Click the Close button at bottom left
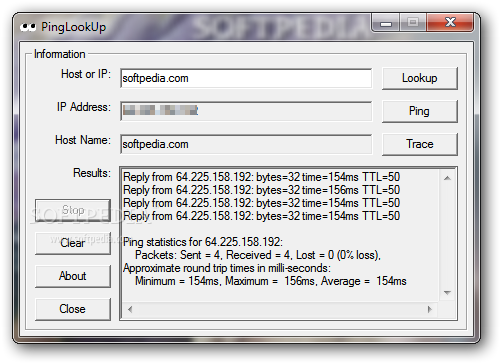 (x=73, y=309)
